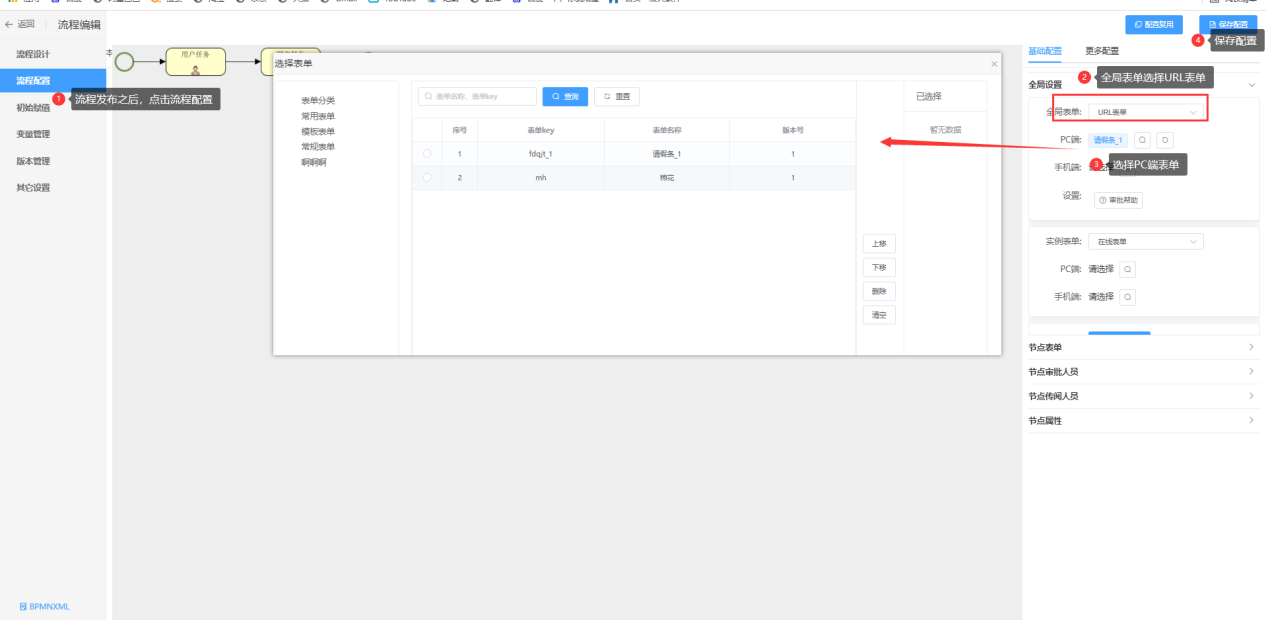Click the search icon for 实例表单 手机端

tap(1127, 297)
